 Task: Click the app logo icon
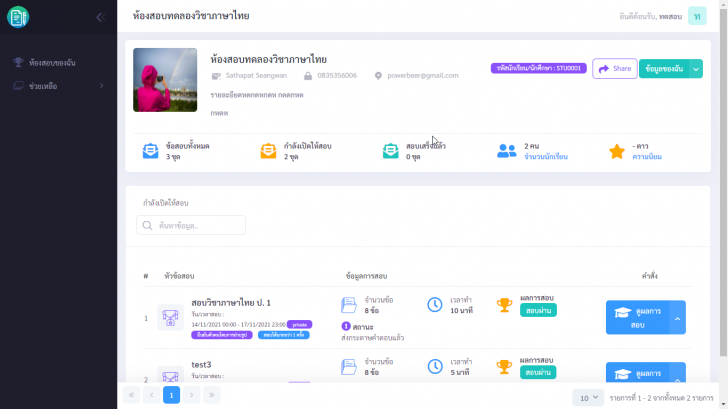tap(18, 17)
